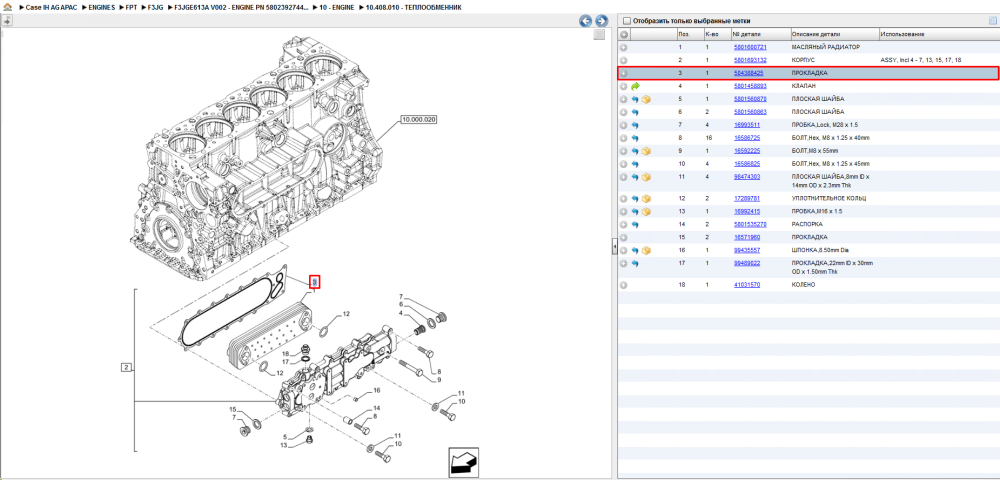Click callout 14 in the diagram
The width and height of the screenshot is (1000, 480).
click(x=377, y=408)
